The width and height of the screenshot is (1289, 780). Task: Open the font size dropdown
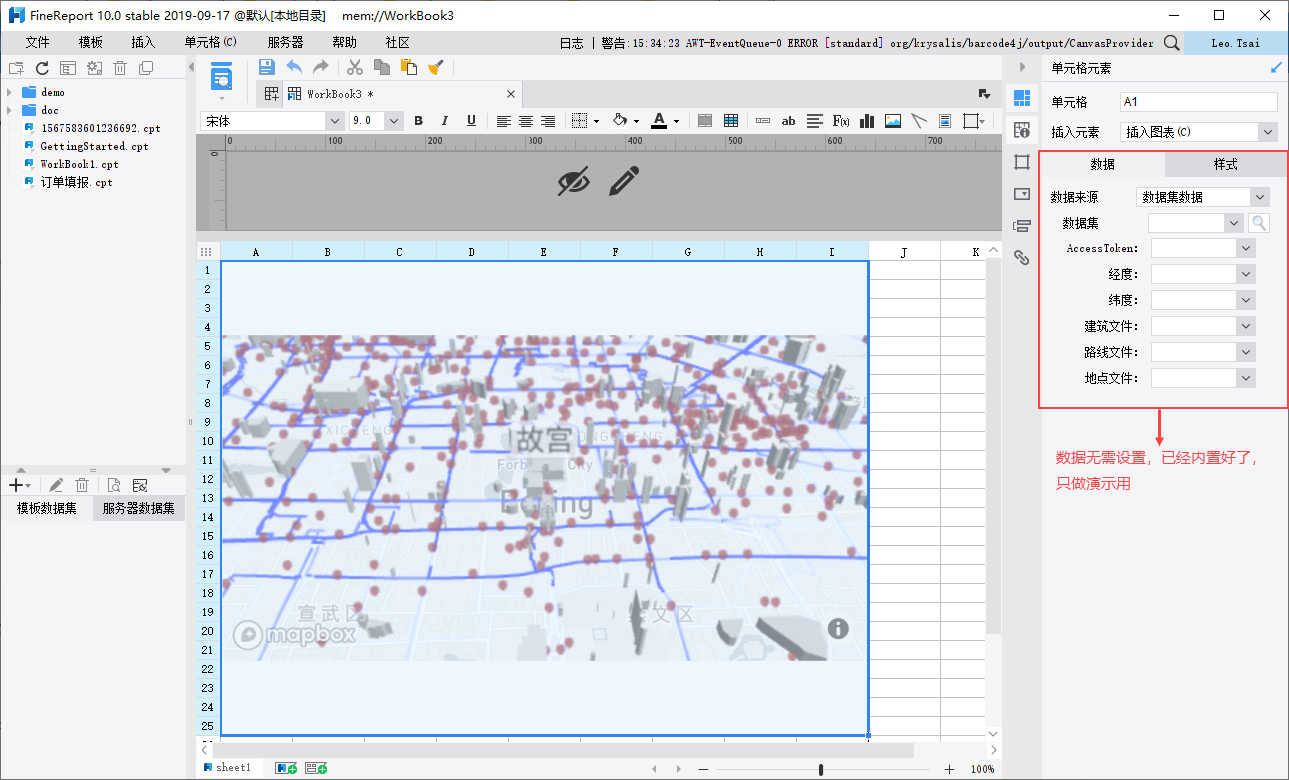[393, 121]
